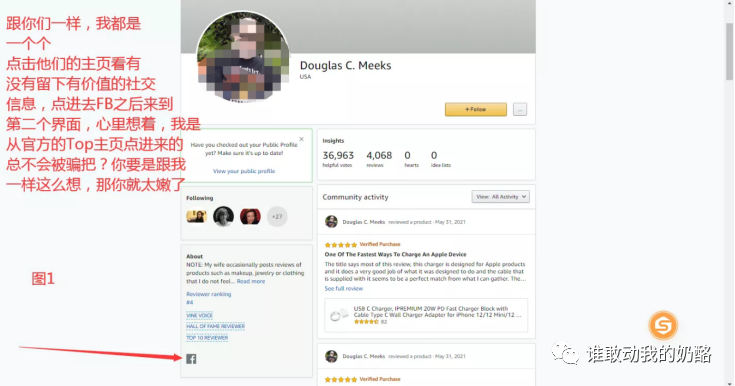Open the VINE VOICE badge
The height and width of the screenshot is (386, 735).
click(199, 315)
